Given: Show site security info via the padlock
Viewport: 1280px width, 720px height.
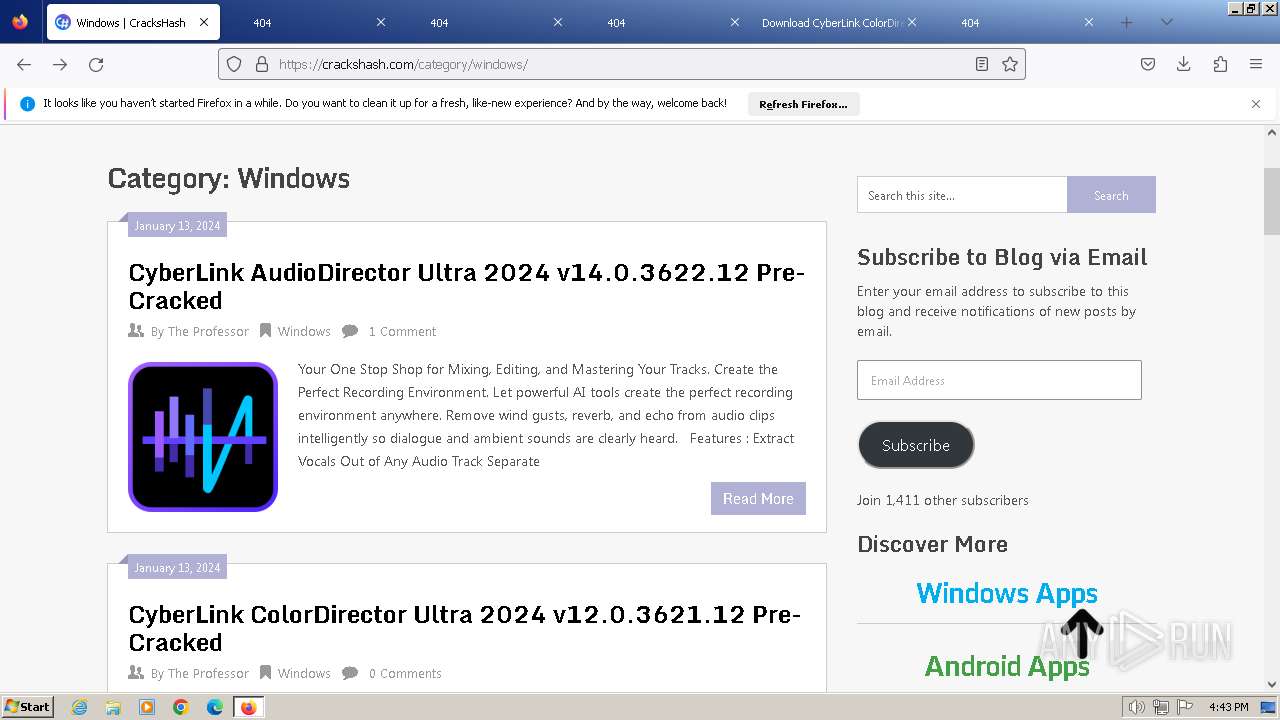Looking at the screenshot, I should point(262,64).
